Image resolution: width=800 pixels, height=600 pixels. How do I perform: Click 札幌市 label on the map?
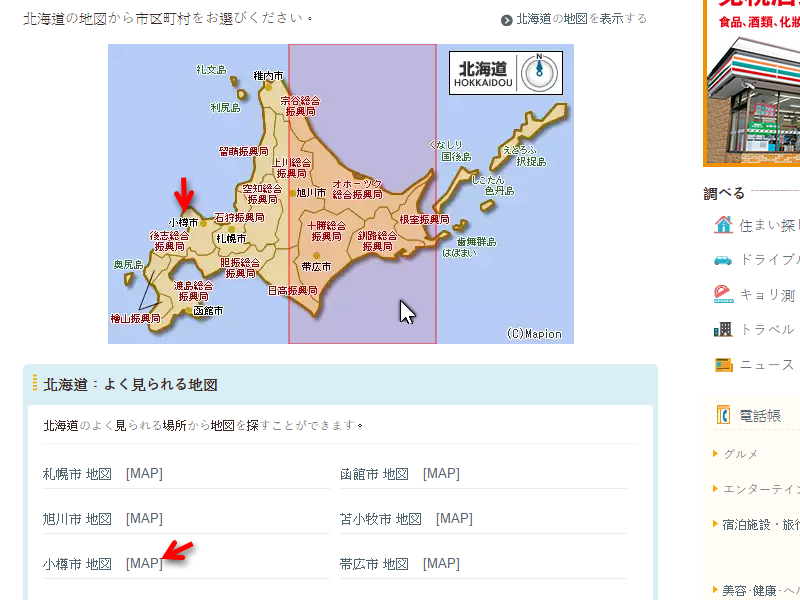[x=231, y=238]
